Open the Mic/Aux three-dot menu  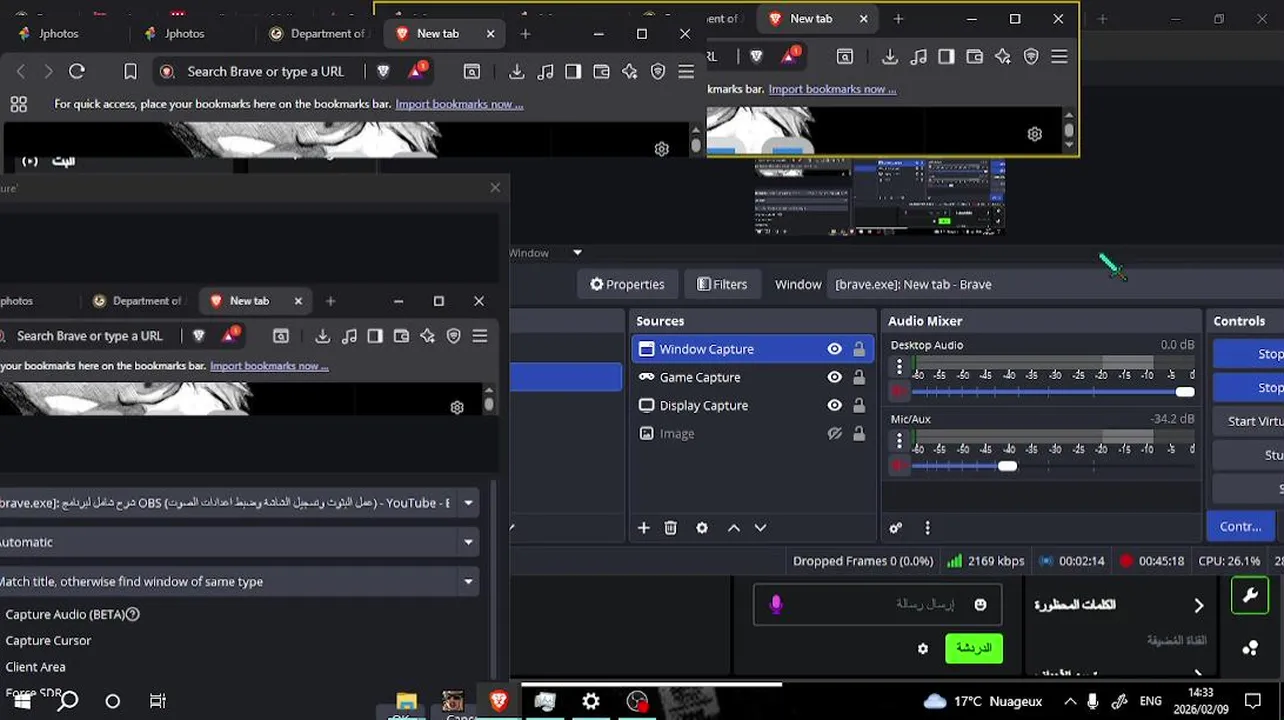click(899, 441)
